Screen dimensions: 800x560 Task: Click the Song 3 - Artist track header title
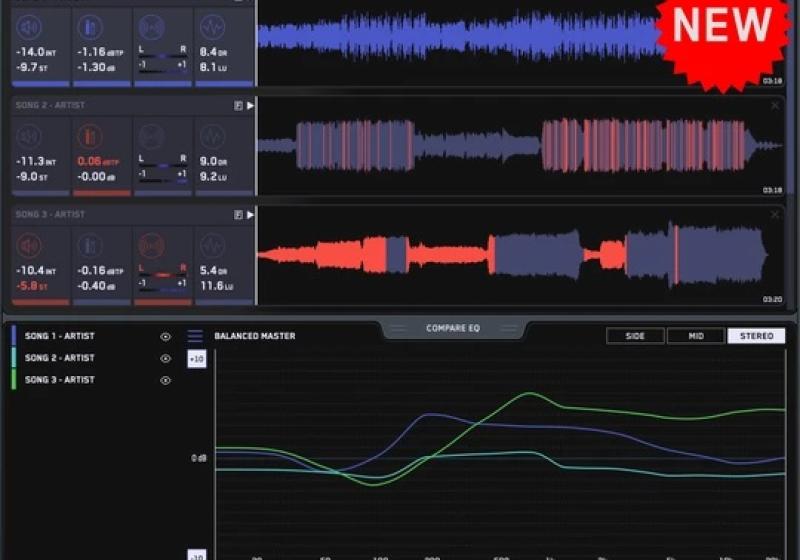tap(50, 214)
